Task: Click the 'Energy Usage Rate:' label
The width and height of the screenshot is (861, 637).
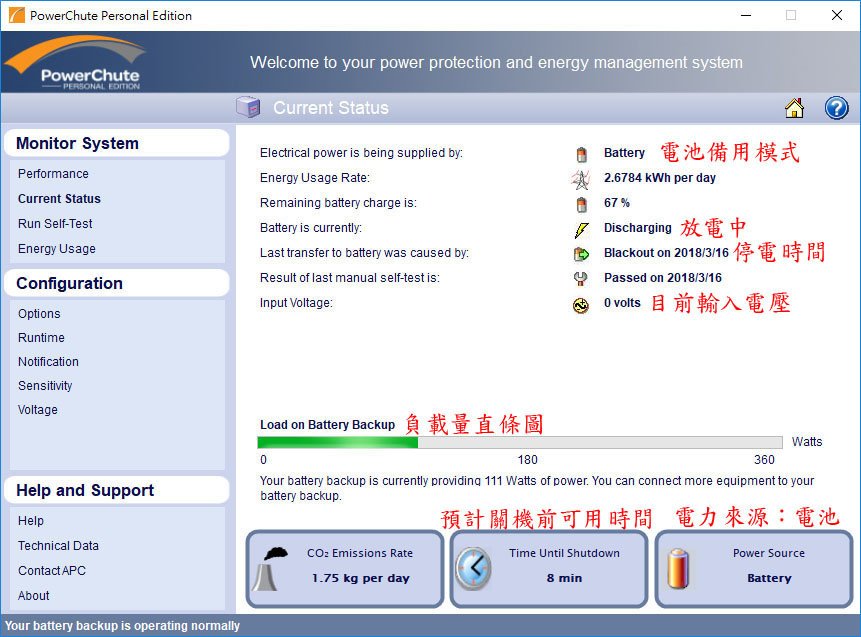Action: click(315, 178)
